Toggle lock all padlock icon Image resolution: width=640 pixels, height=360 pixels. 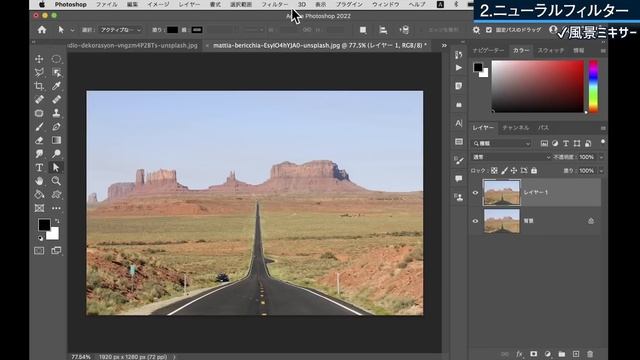(534, 171)
